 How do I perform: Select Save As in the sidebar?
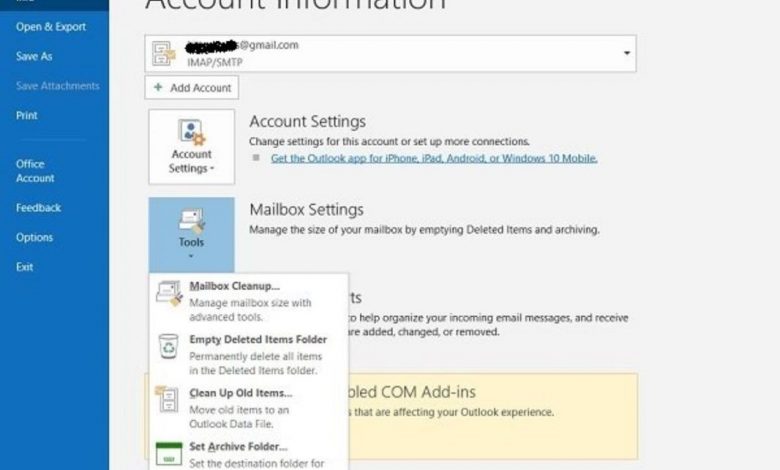tap(34, 57)
